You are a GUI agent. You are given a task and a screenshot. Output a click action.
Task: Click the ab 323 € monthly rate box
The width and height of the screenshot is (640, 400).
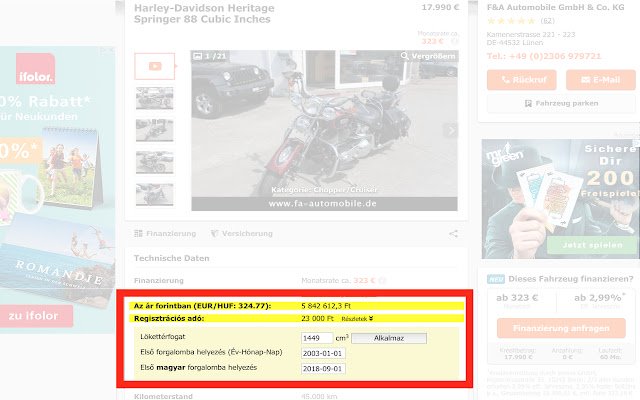pyautogui.click(x=517, y=301)
